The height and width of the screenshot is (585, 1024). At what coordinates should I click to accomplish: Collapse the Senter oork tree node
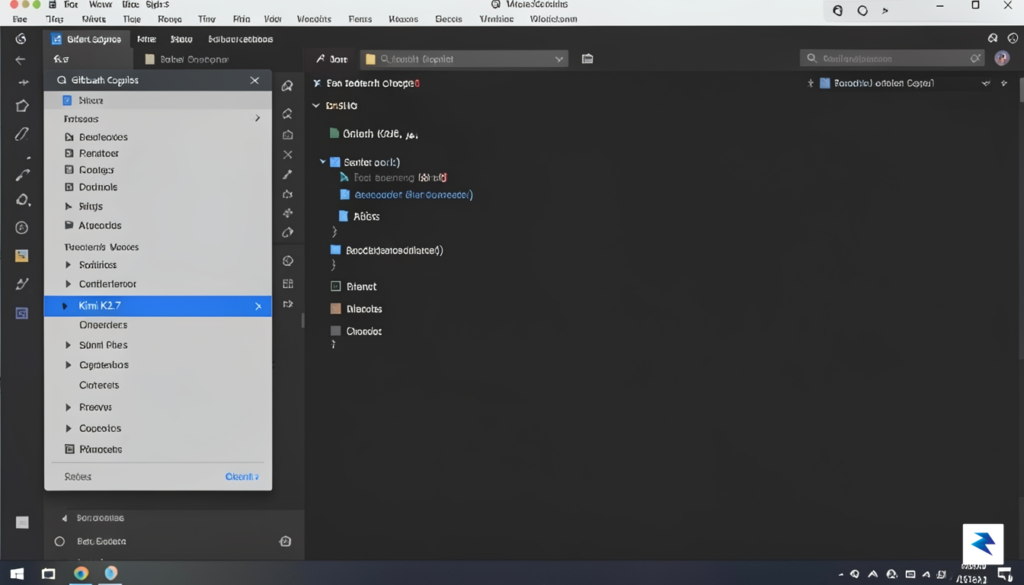(323, 161)
